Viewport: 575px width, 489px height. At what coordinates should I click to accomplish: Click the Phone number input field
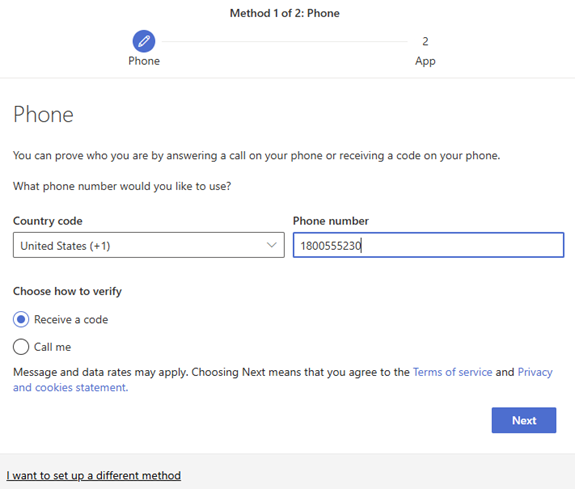(x=428, y=245)
